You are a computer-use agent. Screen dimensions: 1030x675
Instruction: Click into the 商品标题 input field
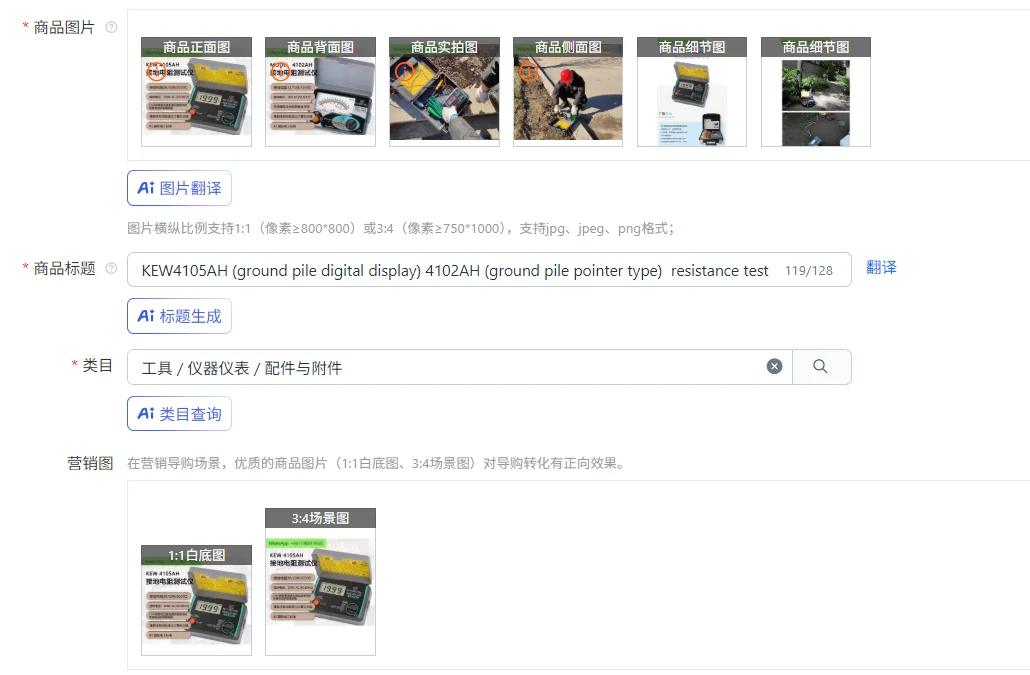489,270
